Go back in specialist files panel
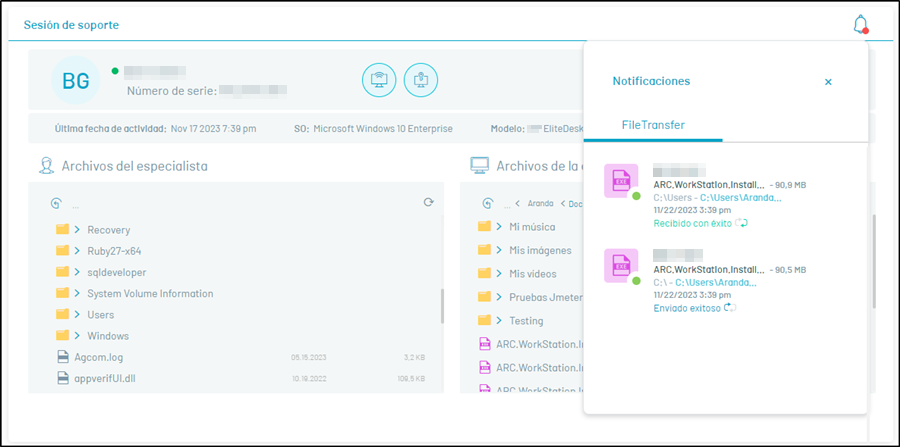 (56, 203)
